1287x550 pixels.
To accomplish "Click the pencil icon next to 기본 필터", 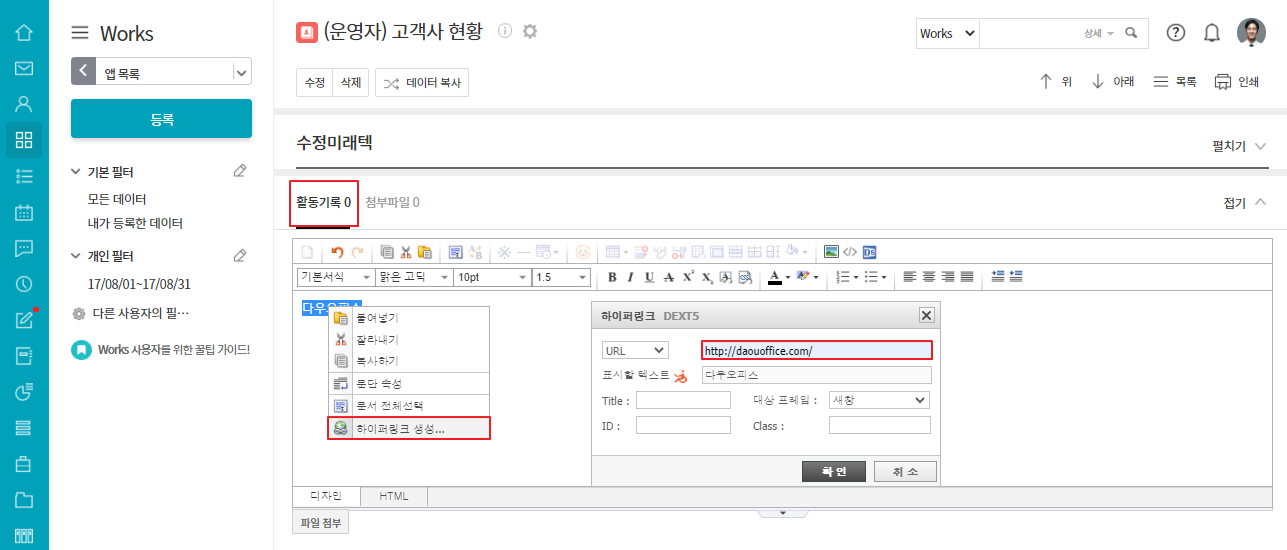I will pos(240,172).
